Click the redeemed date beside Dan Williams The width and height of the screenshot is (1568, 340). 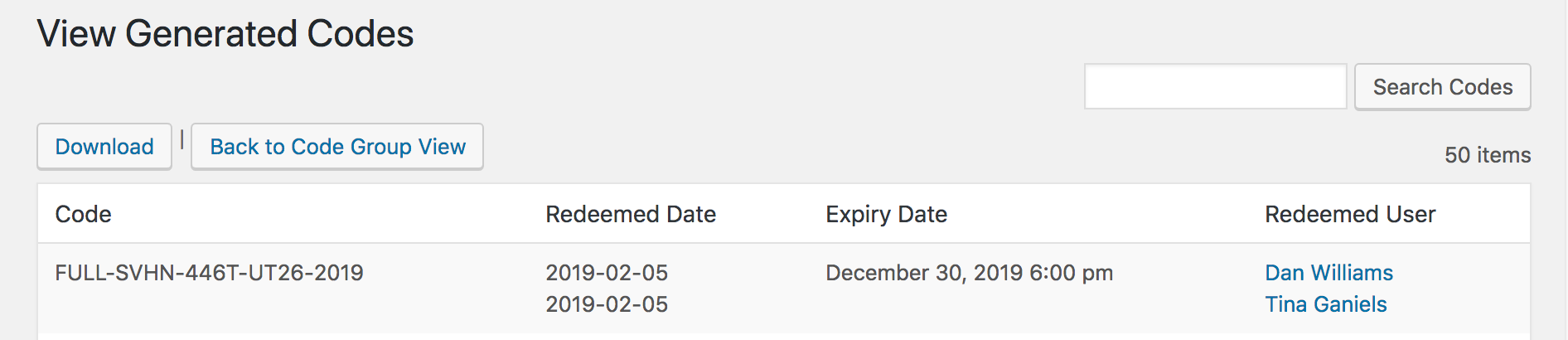coord(607,273)
